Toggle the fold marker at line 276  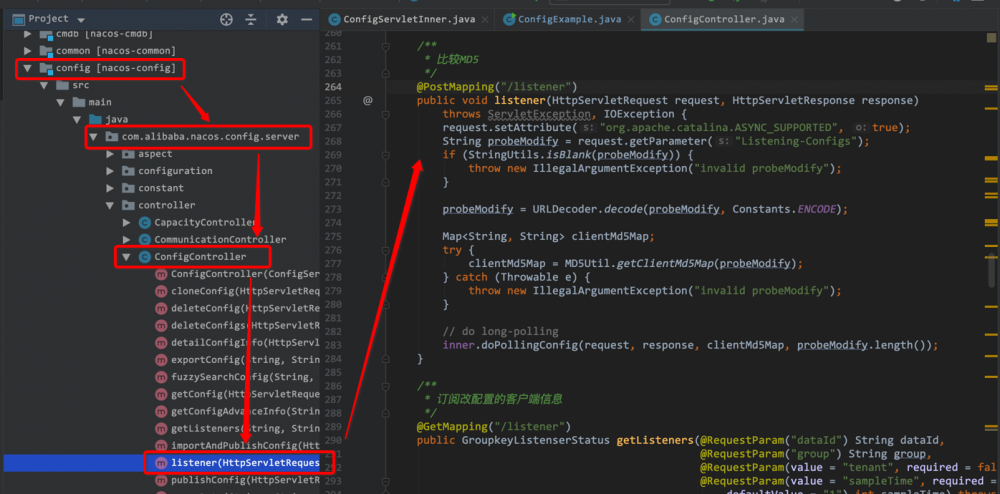tap(386, 250)
